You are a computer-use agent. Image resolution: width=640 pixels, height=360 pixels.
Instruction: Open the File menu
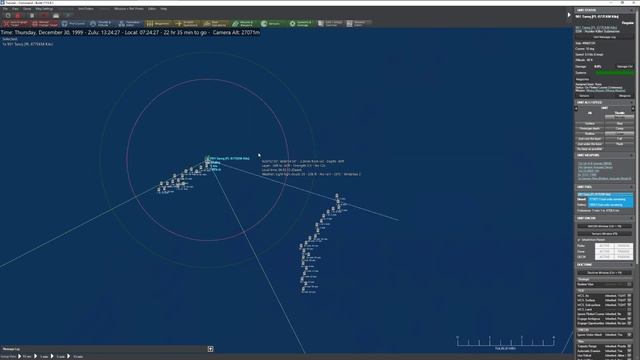point(5,9)
